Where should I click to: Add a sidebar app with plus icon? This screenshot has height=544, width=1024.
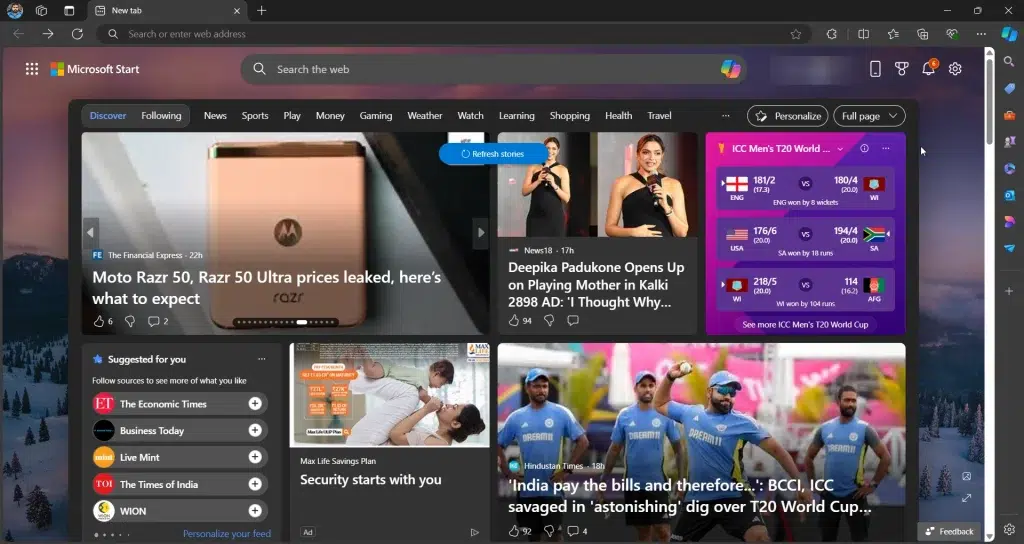coord(1009,291)
